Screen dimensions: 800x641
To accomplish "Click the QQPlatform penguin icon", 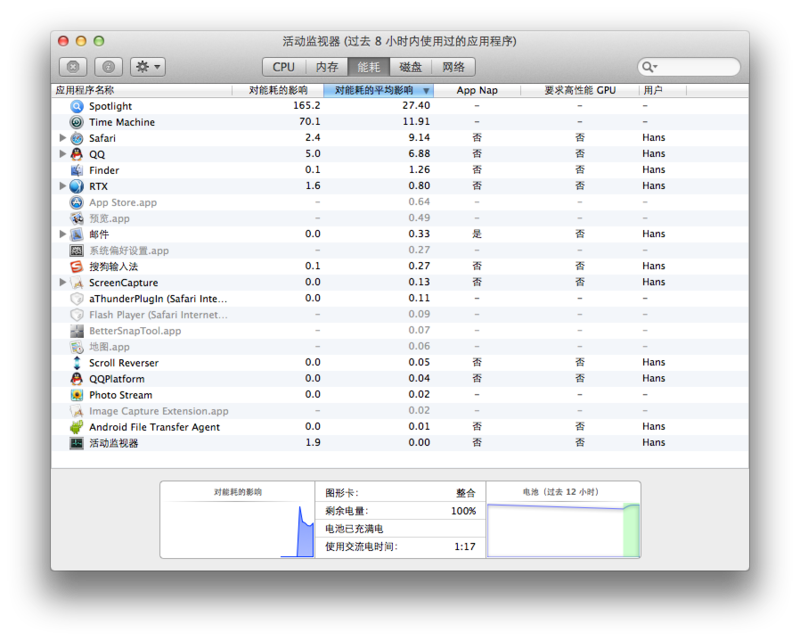I will pos(77,379).
